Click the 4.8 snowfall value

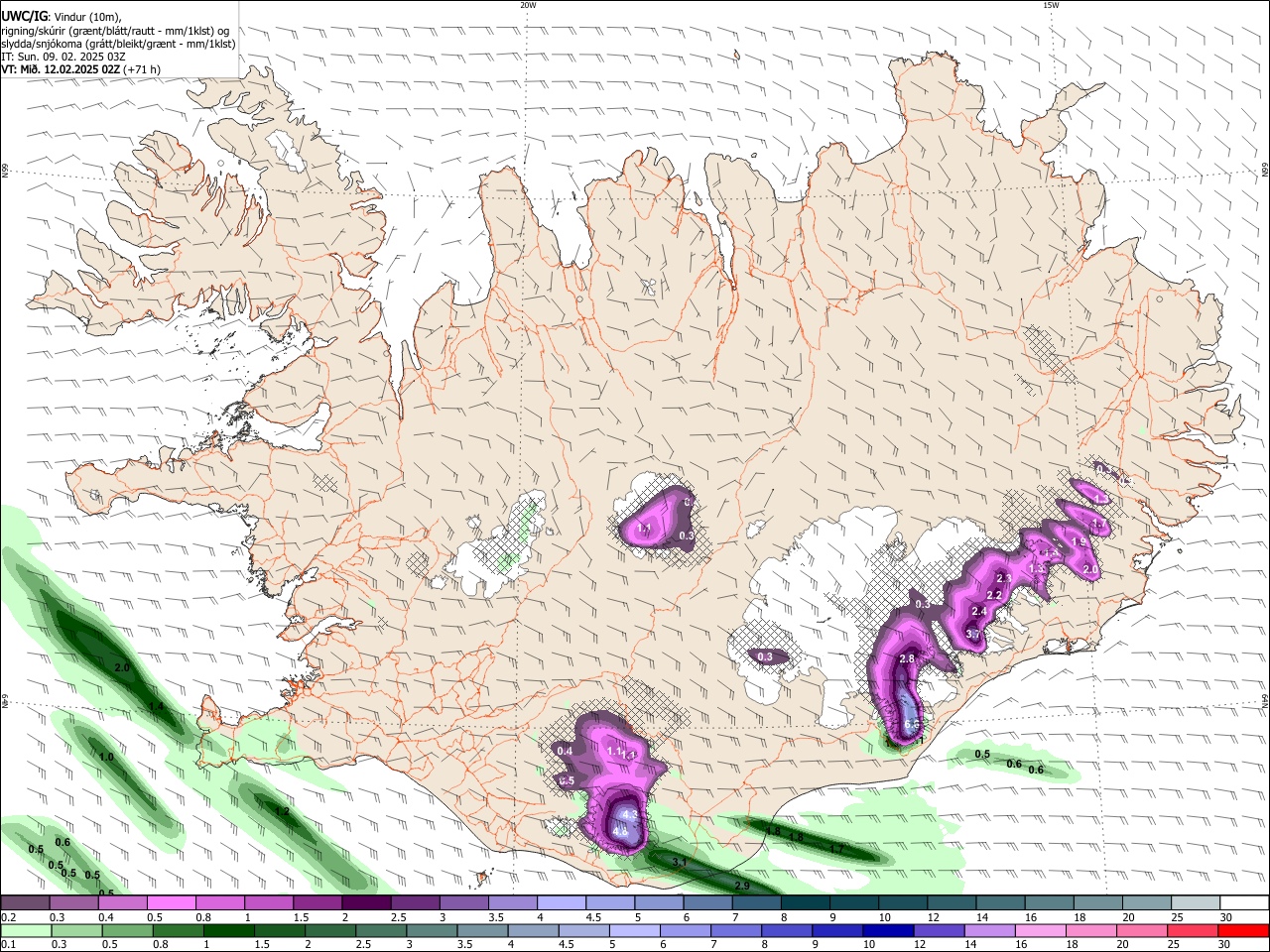(x=620, y=831)
